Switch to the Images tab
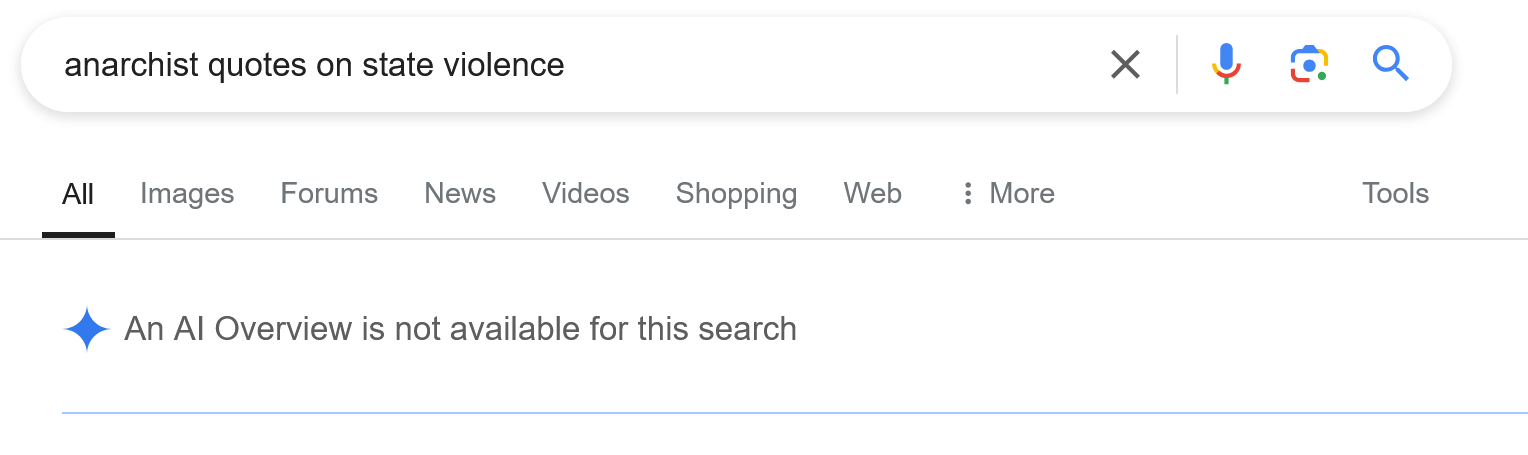This screenshot has height=455, width=1528. coord(187,193)
